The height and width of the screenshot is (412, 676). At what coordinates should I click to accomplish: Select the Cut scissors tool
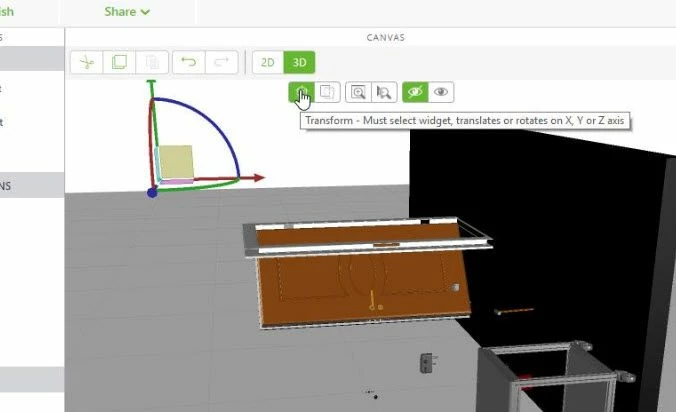[87, 62]
